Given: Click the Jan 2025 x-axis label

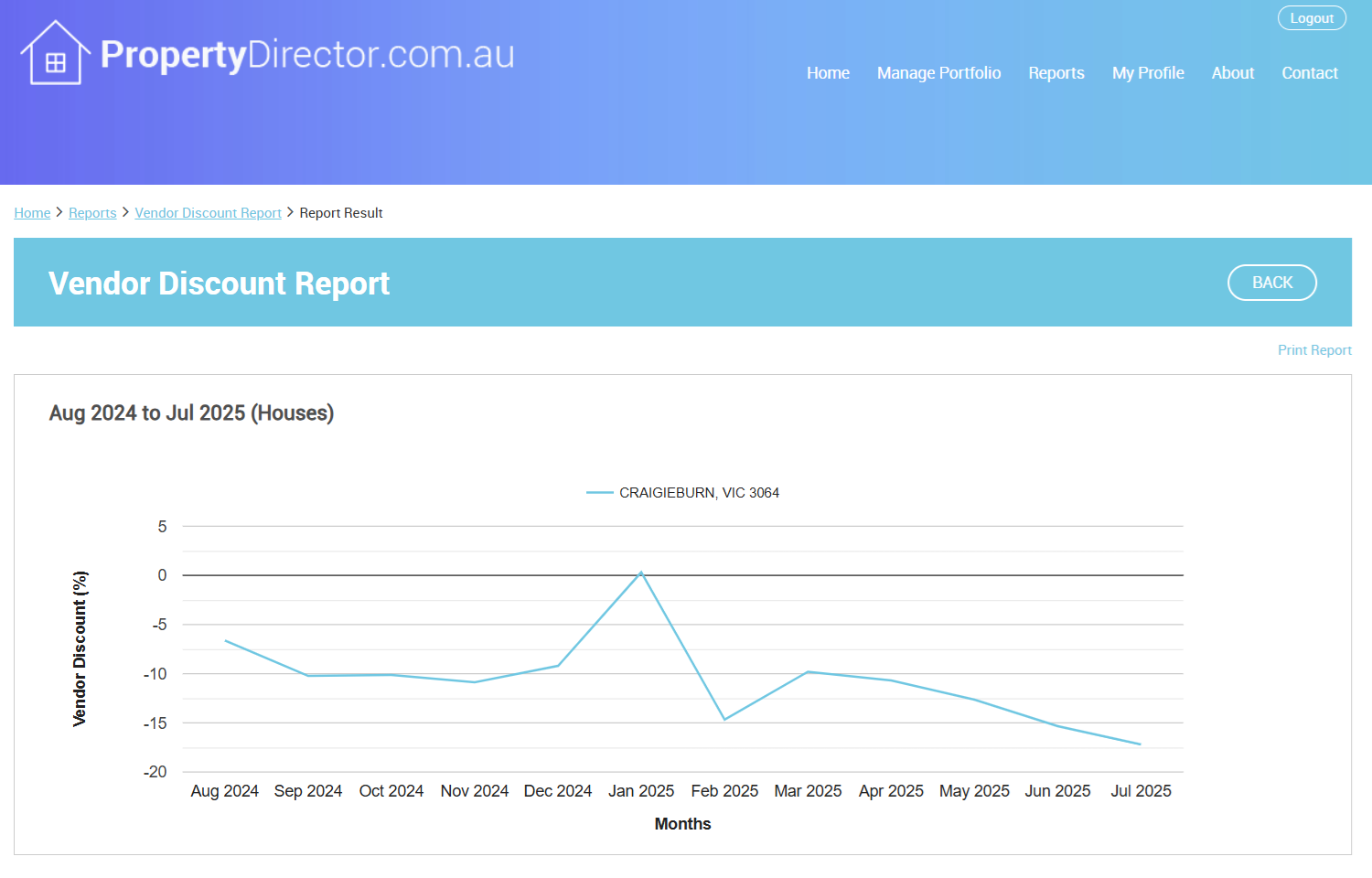Looking at the screenshot, I should 641,791.
